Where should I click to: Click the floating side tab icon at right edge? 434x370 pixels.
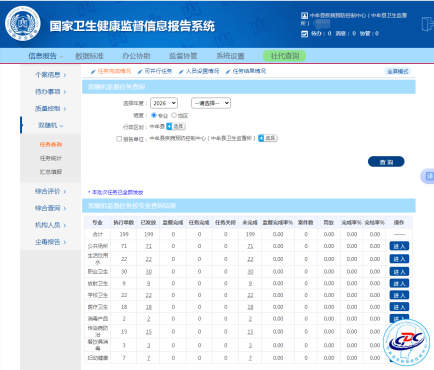pyautogui.click(x=428, y=176)
